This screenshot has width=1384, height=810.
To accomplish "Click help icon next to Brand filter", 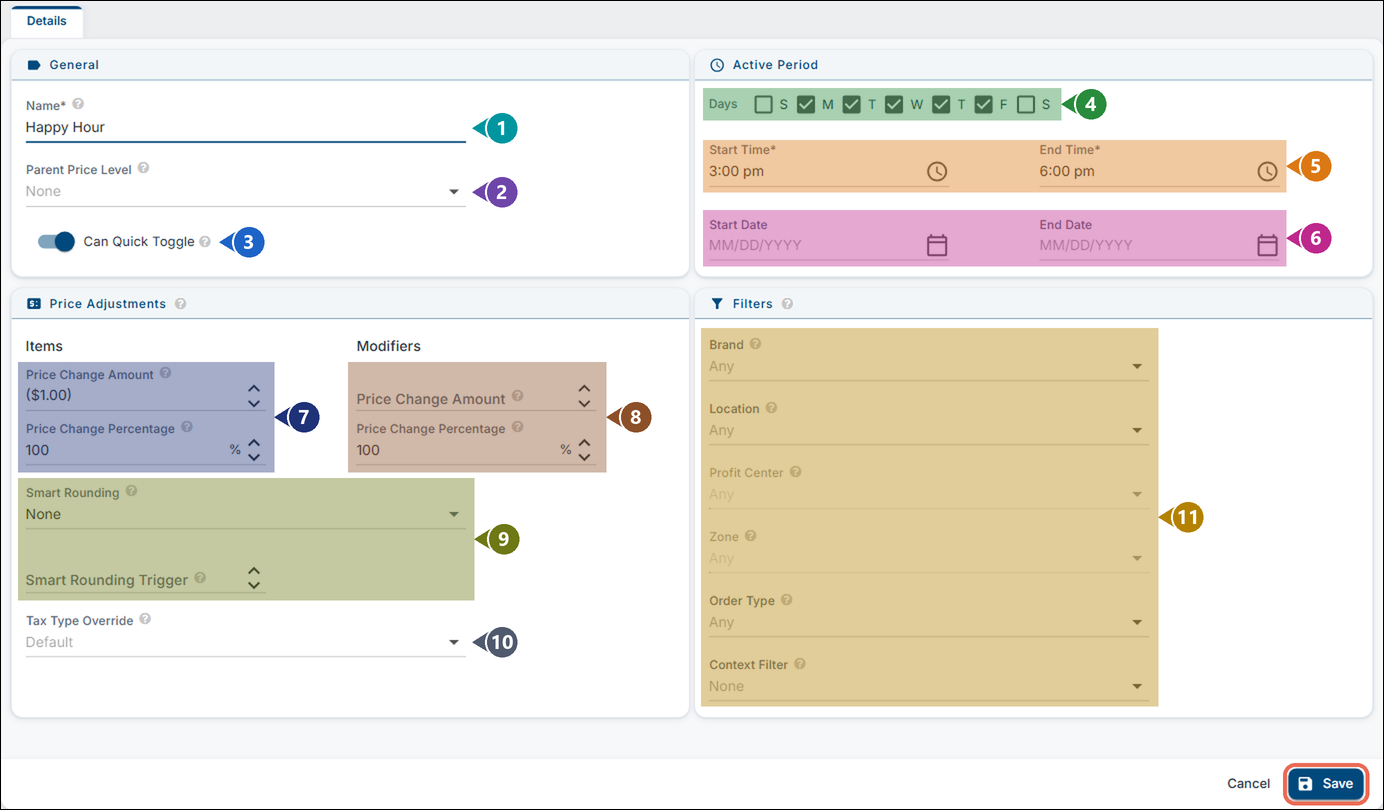I will pyautogui.click(x=755, y=343).
